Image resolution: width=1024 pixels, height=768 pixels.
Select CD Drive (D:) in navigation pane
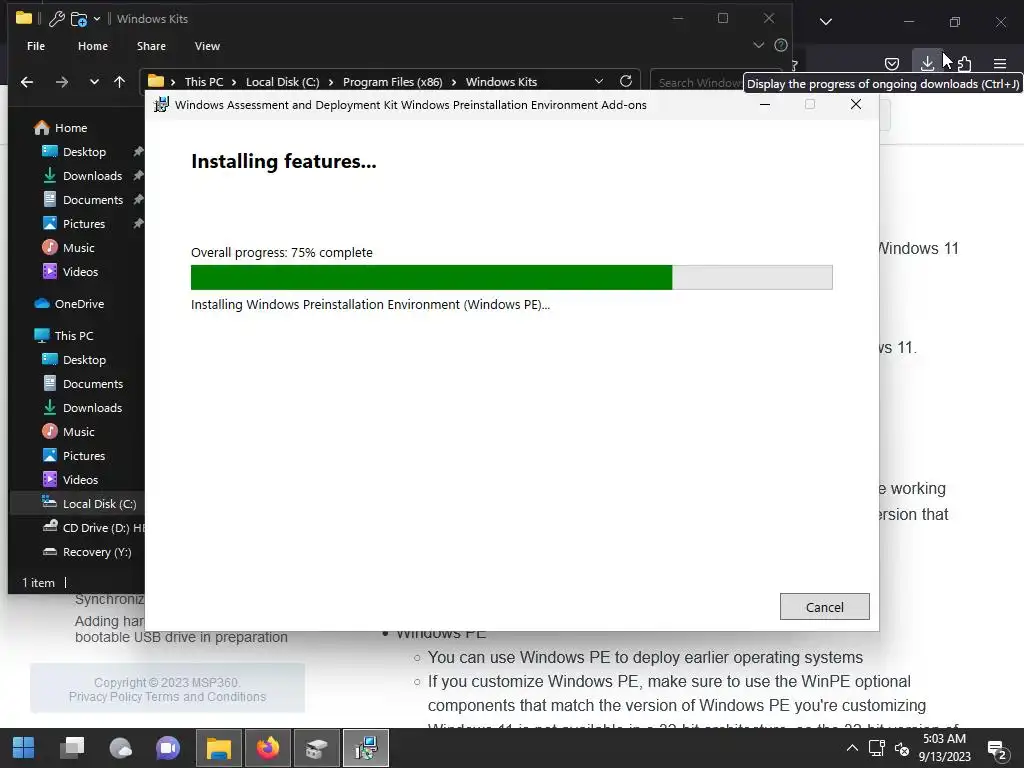92,528
